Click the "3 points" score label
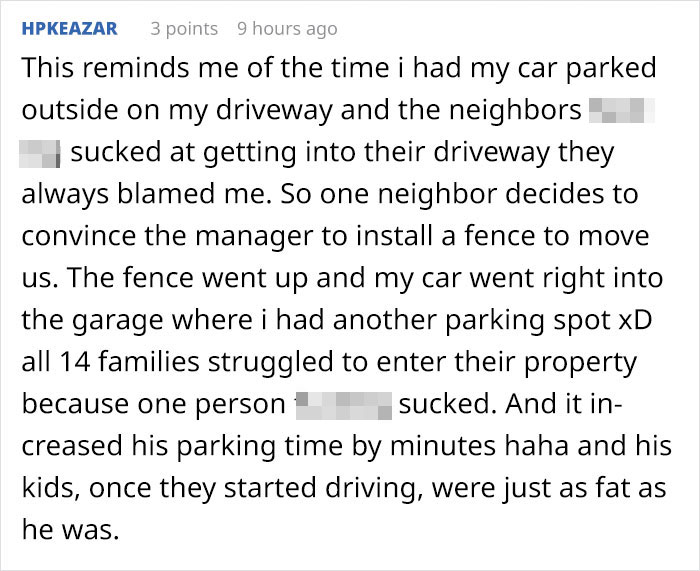Screen dimensions: 700x571 [x=184, y=28]
